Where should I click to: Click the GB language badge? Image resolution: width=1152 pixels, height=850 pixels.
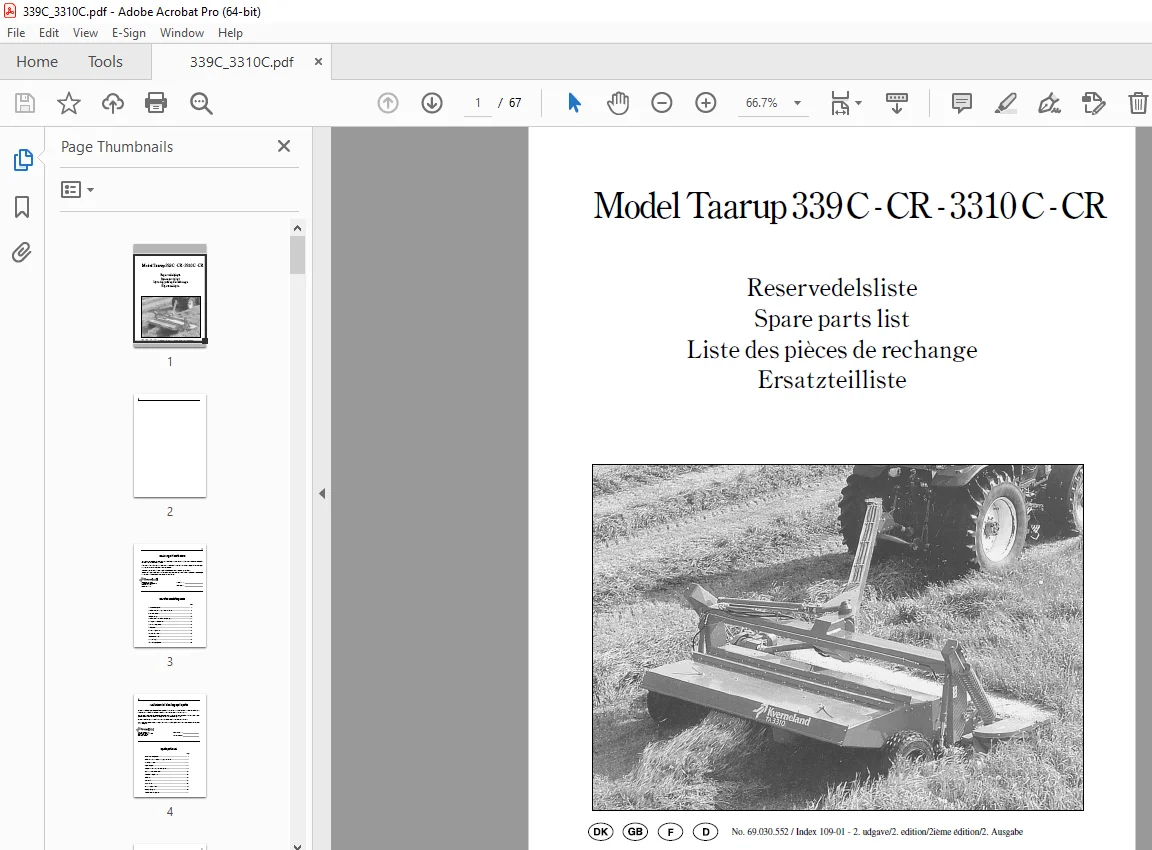coord(636,832)
